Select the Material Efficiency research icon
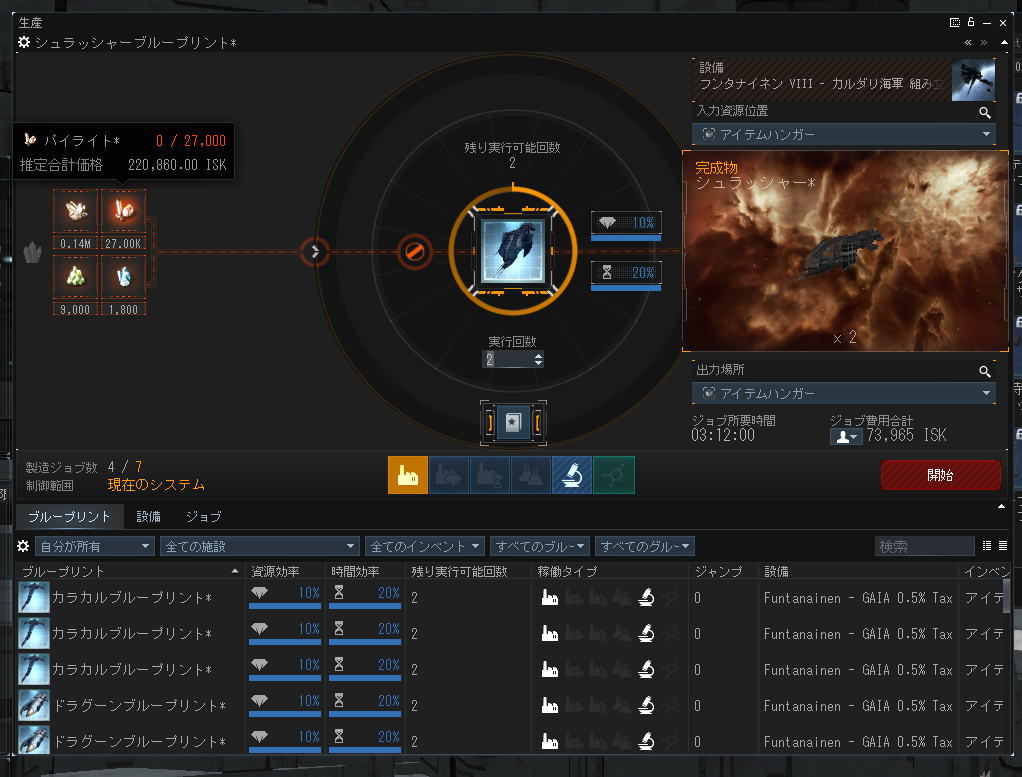The width and height of the screenshot is (1022, 777). (x=448, y=475)
